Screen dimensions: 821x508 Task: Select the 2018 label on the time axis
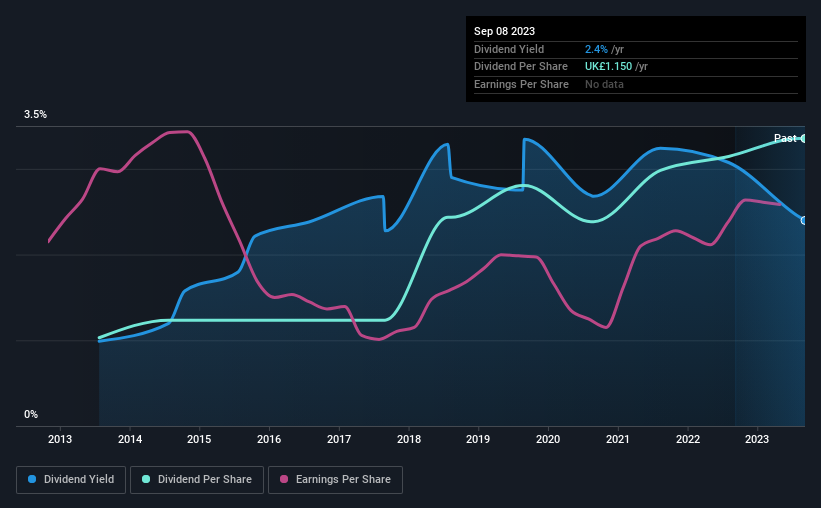pos(409,439)
